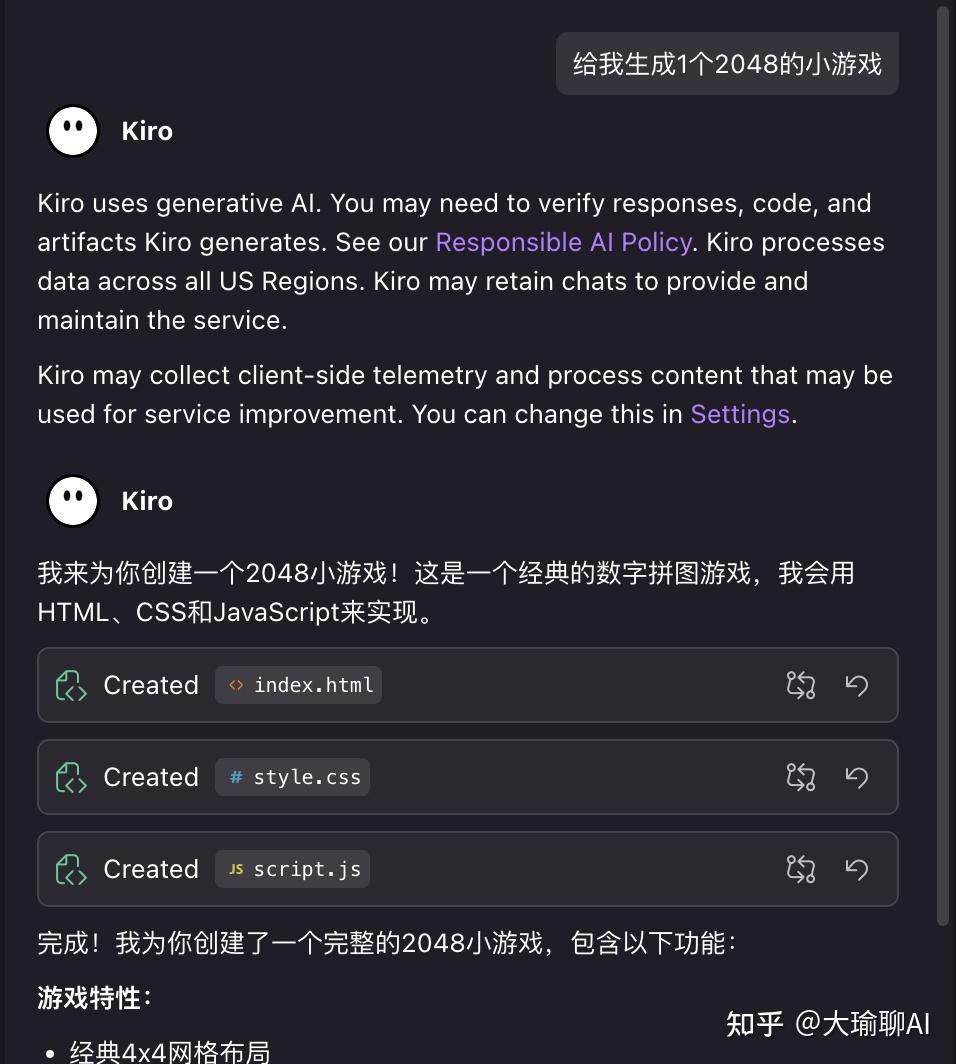Revert the style.css creation

coord(856,777)
